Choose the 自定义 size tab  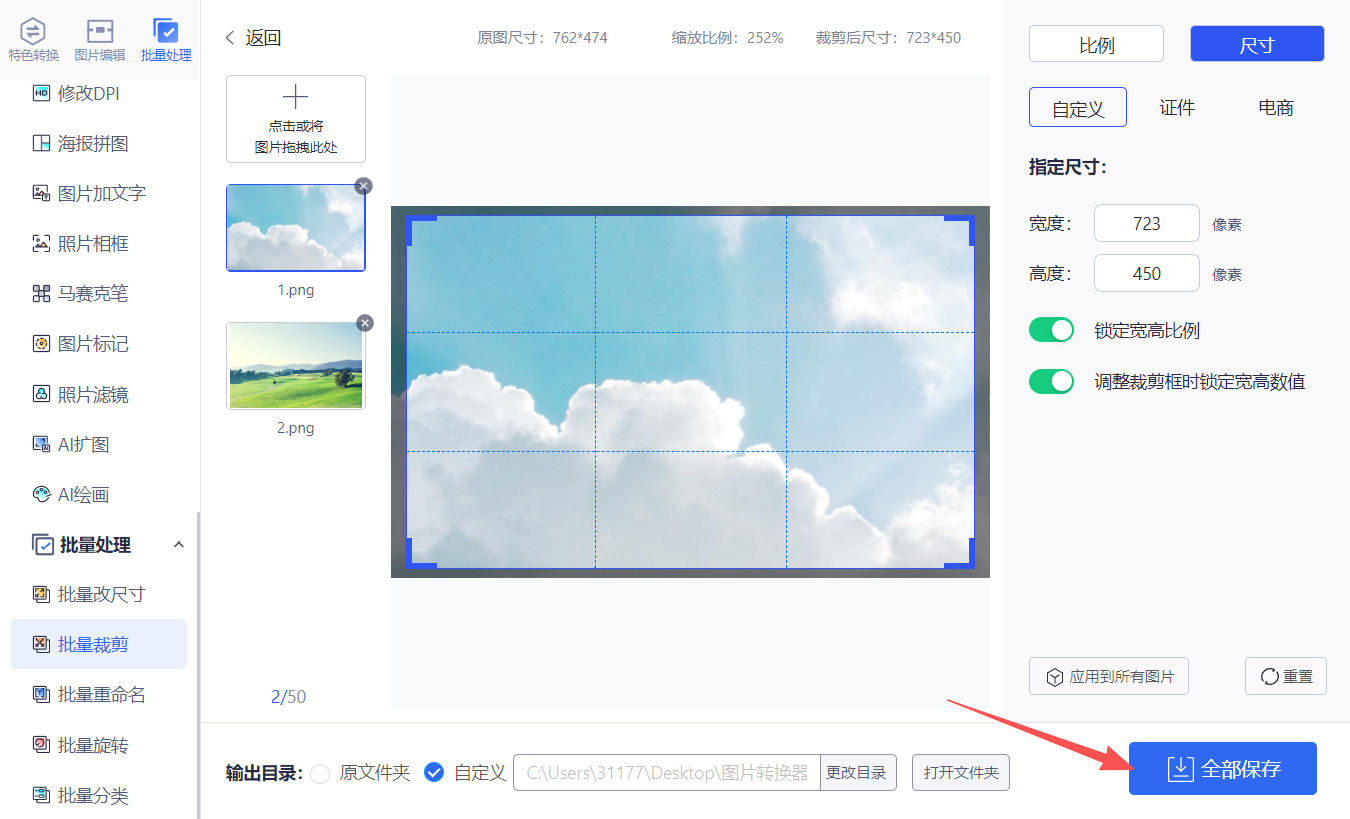point(1078,107)
